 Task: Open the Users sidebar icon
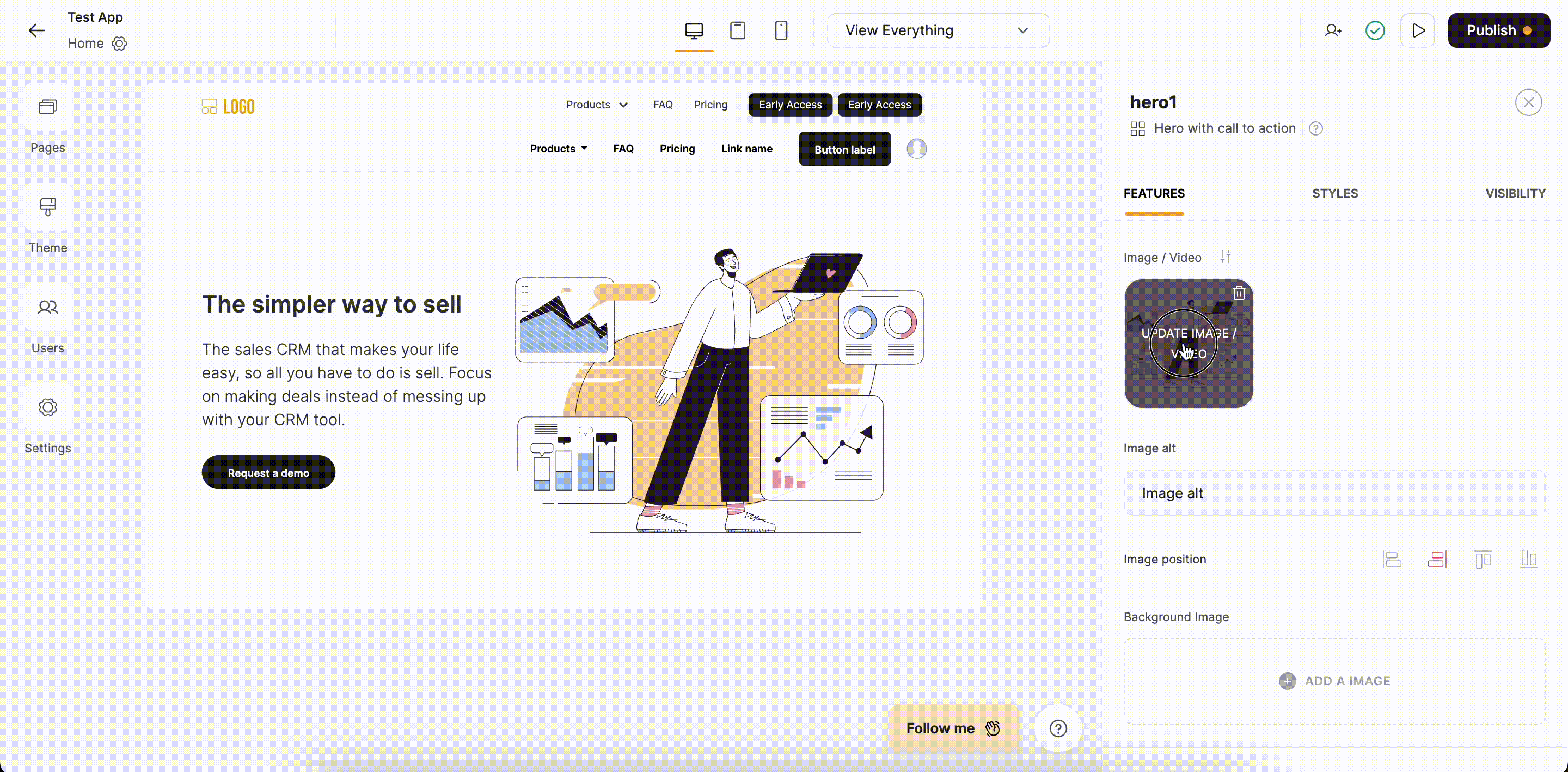[47, 308]
